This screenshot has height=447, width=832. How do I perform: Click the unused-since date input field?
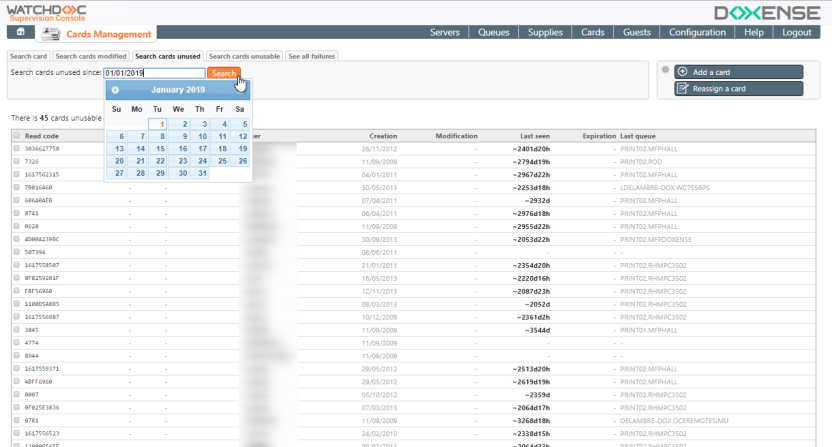154,73
